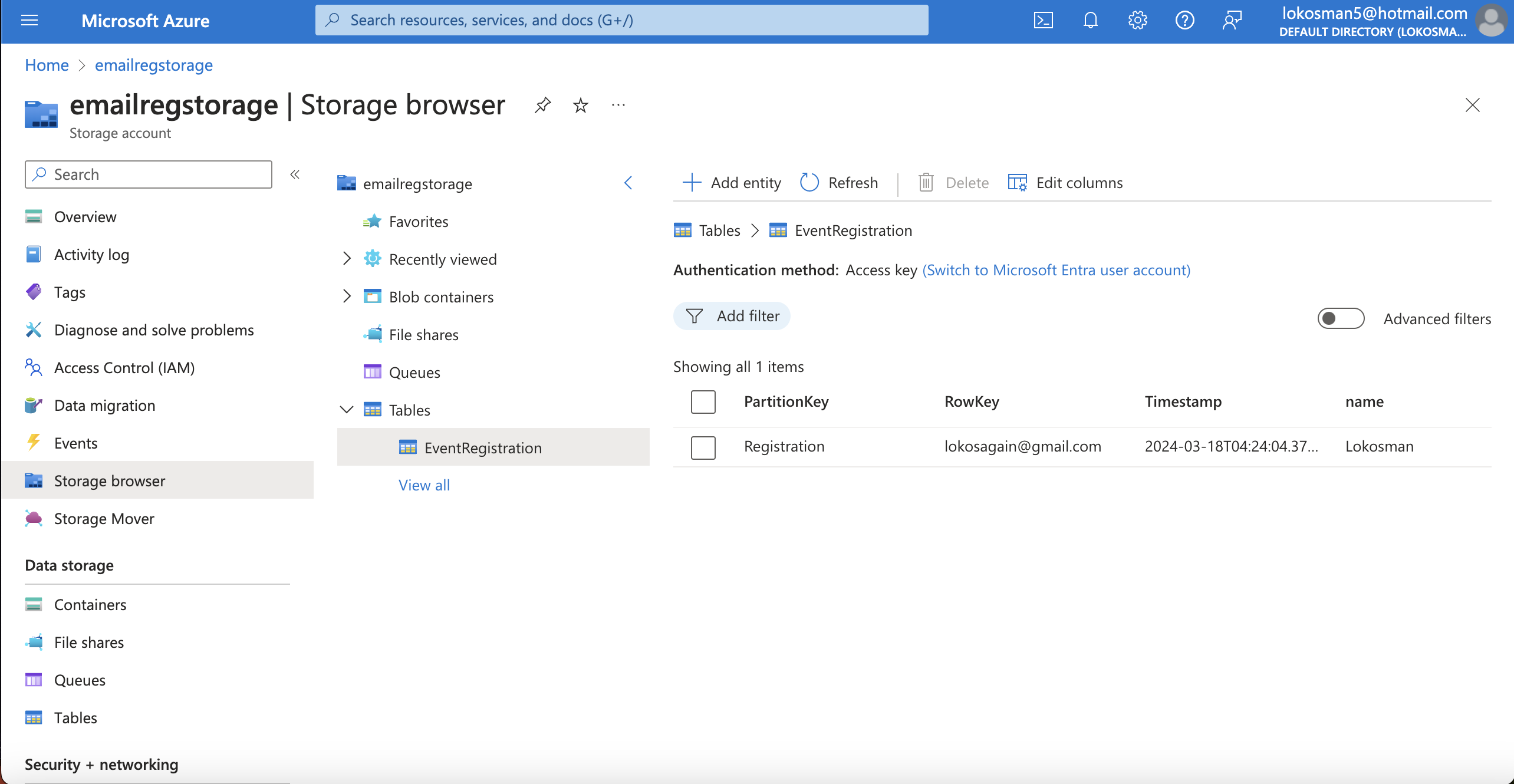The width and height of the screenshot is (1514, 784).
Task: Open the hamburger portal menu
Action: pos(29,21)
